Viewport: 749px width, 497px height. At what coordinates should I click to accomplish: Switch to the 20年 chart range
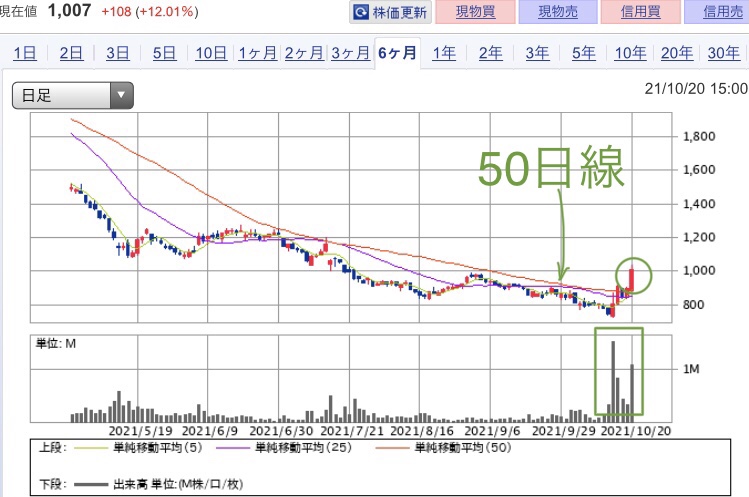(677, 53)
